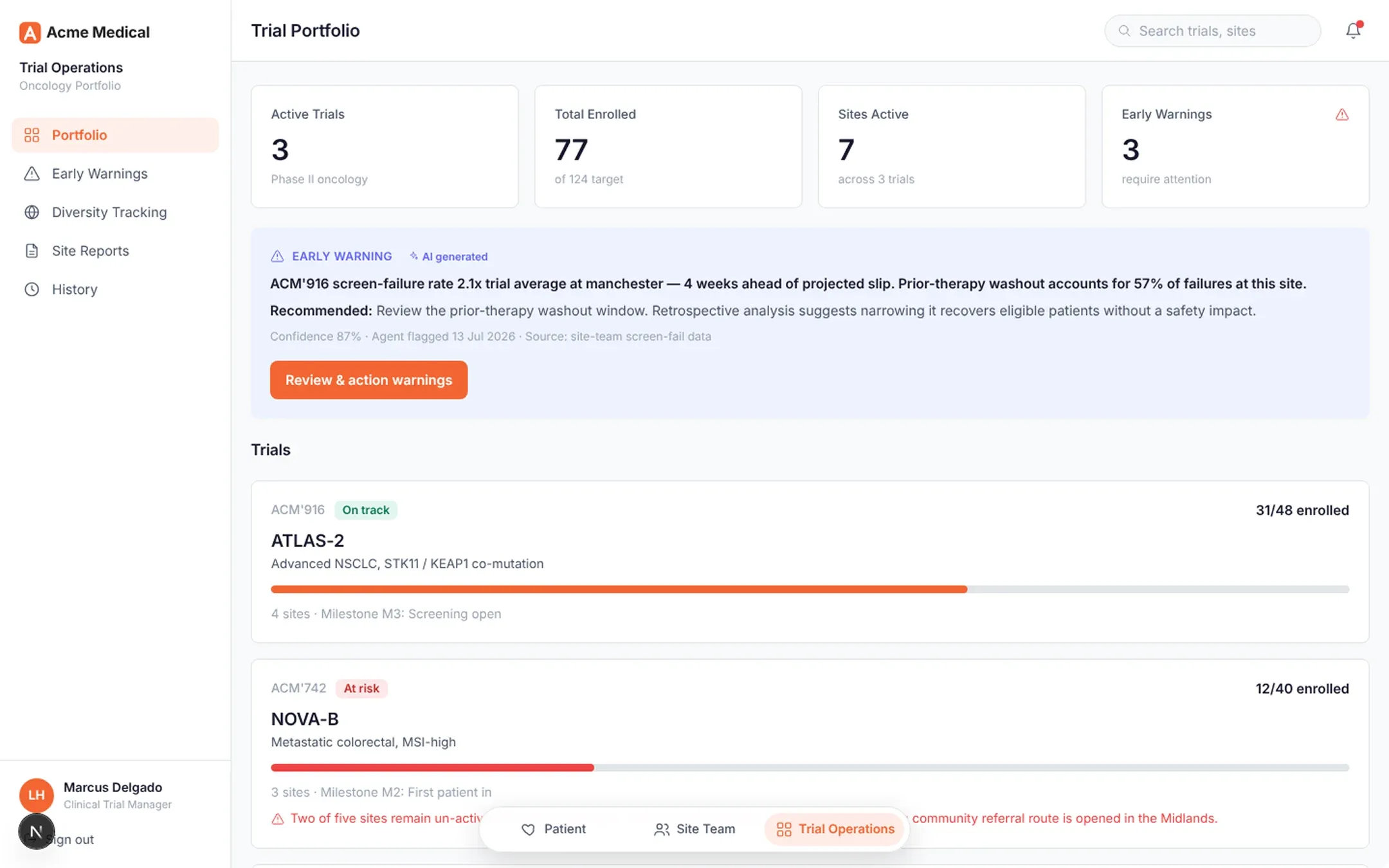Switch to the Site Team tab

(x=694, y=829)
